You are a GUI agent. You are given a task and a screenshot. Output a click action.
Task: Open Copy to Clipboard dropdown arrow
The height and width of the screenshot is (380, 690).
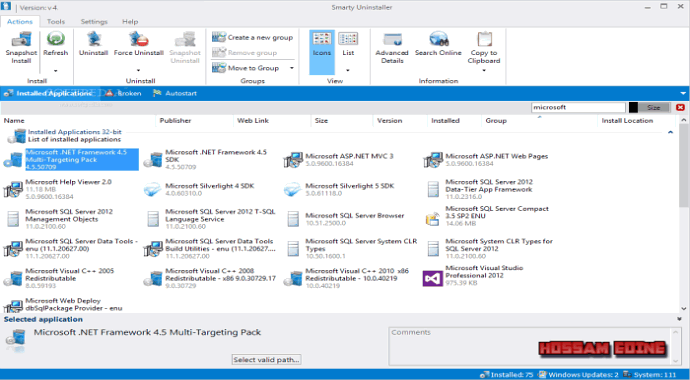click(x=484, y=70)
